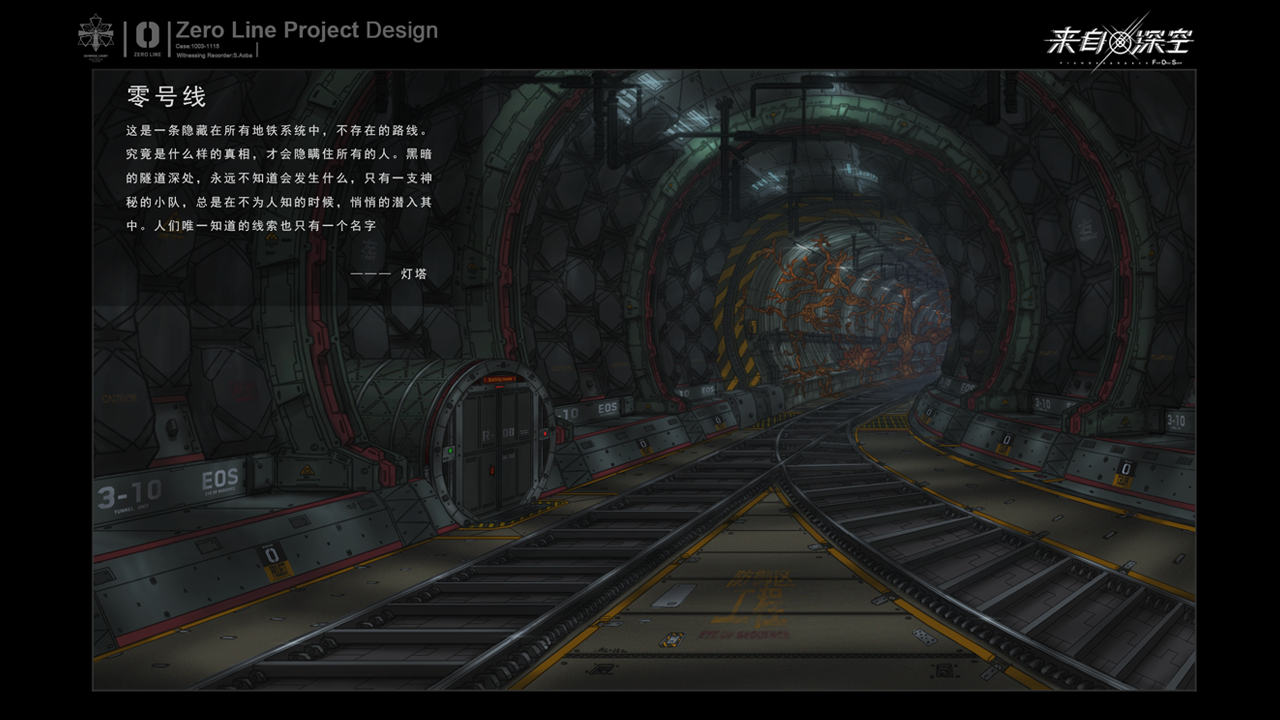The image size is (1280, 720).
Task: Click the Zero Line "0" logo
Action: (148, 37)
